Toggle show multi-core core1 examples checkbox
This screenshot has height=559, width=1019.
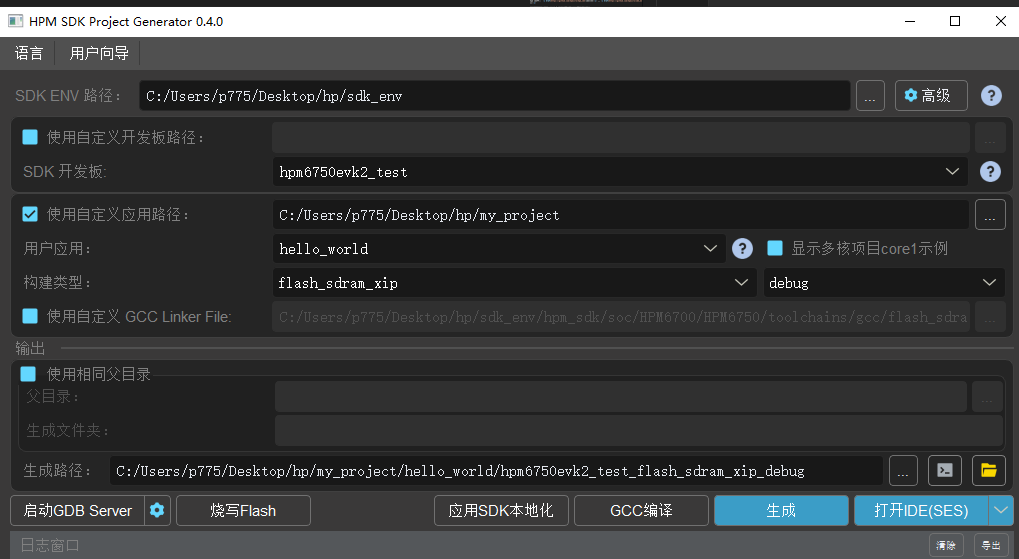(x=775, y=248)
